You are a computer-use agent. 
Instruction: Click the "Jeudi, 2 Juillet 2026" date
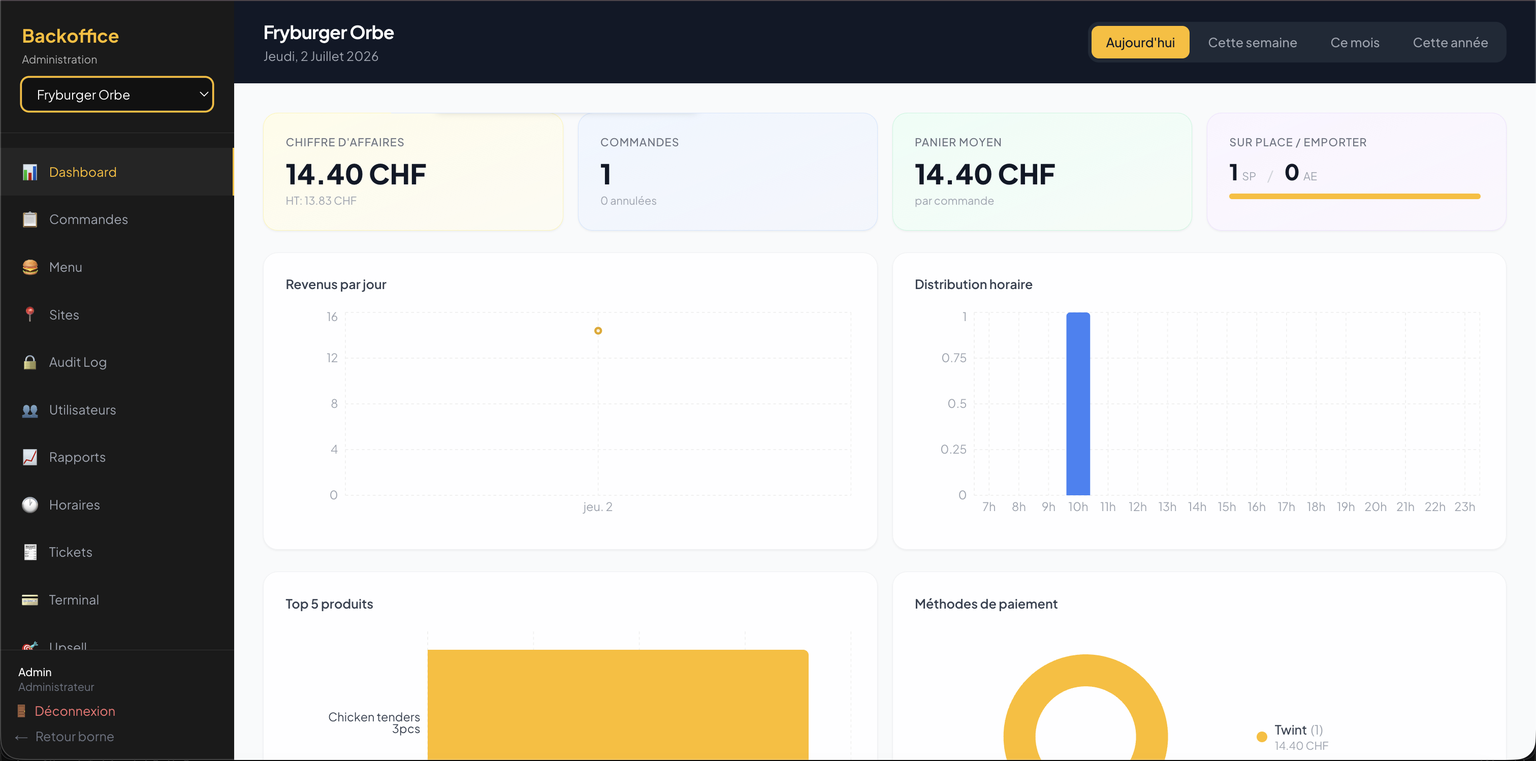pyautogui.click(x=321, y=56)
